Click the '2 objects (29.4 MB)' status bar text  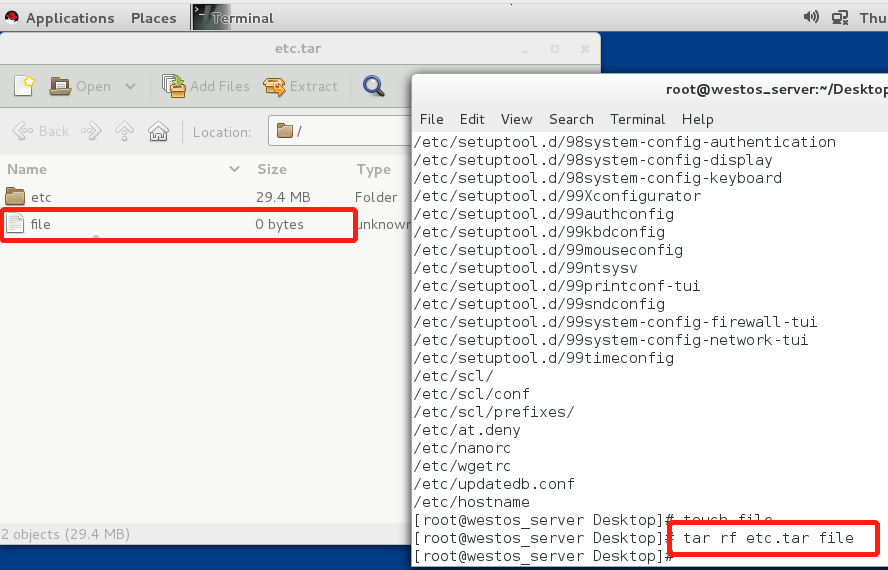pos(66,534)
